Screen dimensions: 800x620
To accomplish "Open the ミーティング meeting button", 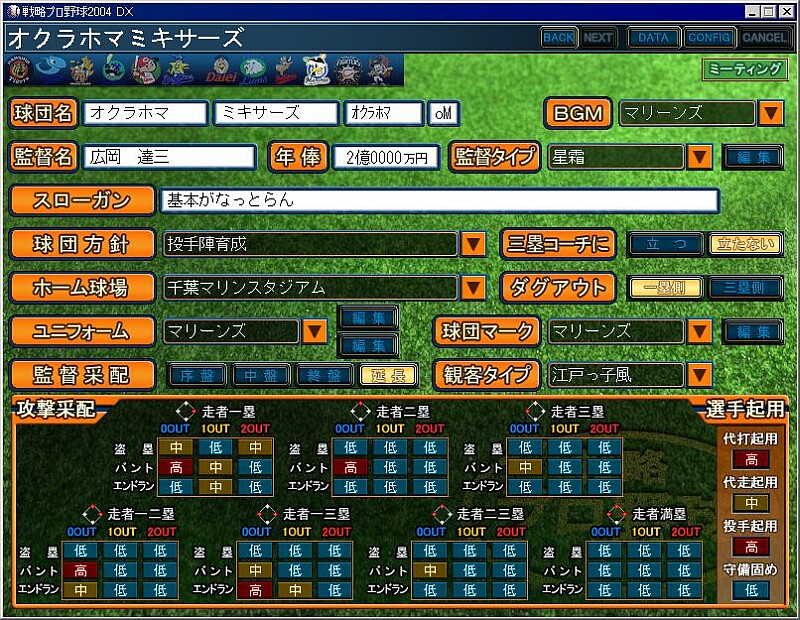I will [745, 69].
